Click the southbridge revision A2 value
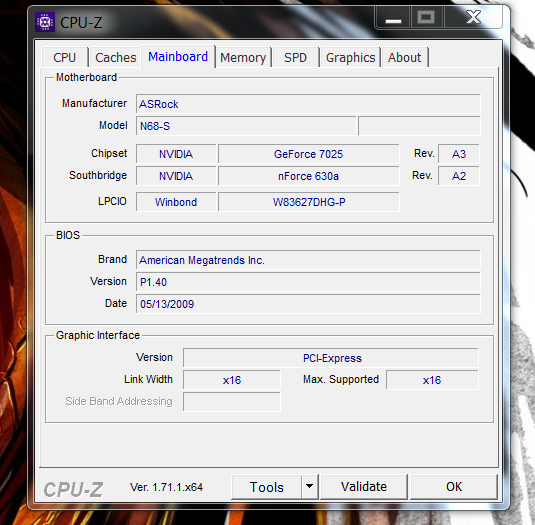 459,176
